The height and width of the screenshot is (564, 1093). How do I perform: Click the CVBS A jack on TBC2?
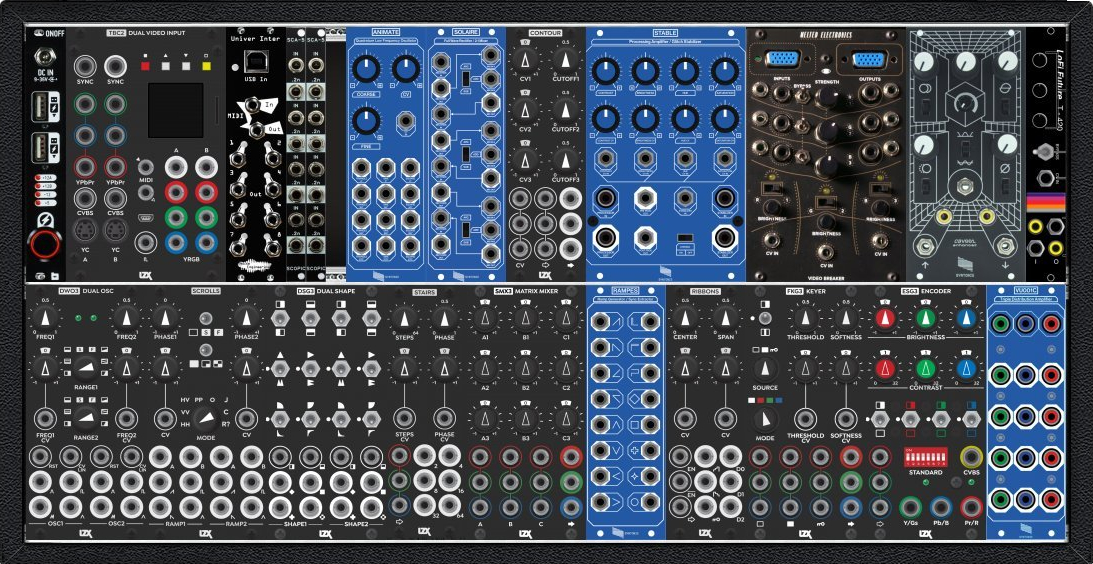click(x=84, y=198)
